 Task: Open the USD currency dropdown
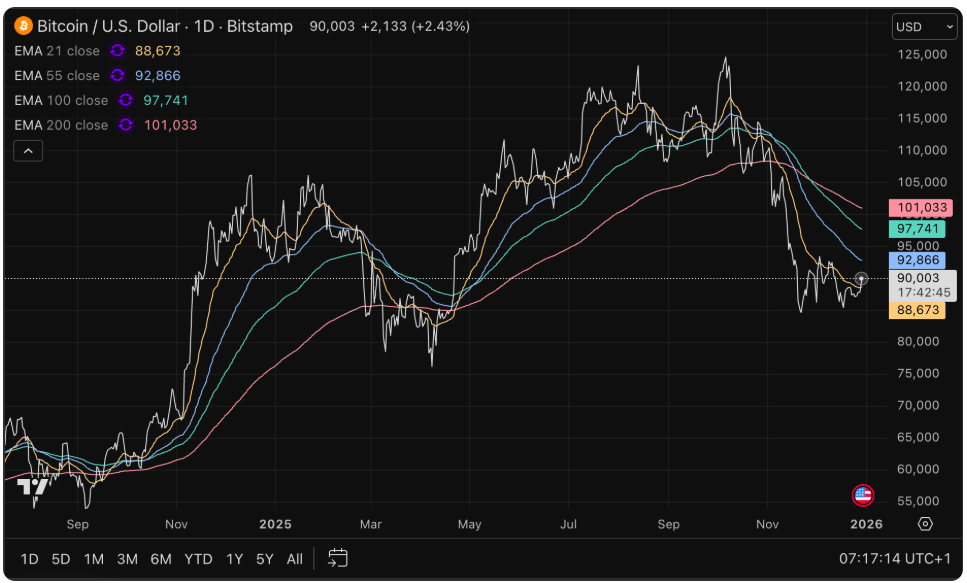click(924, 27)
